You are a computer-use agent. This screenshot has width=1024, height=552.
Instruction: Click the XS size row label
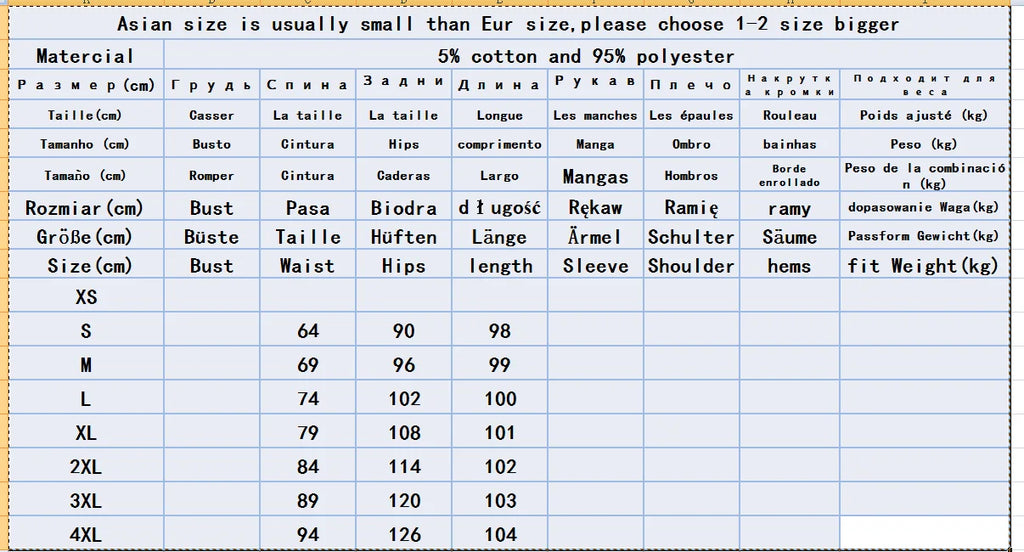(x=85, y=297)
